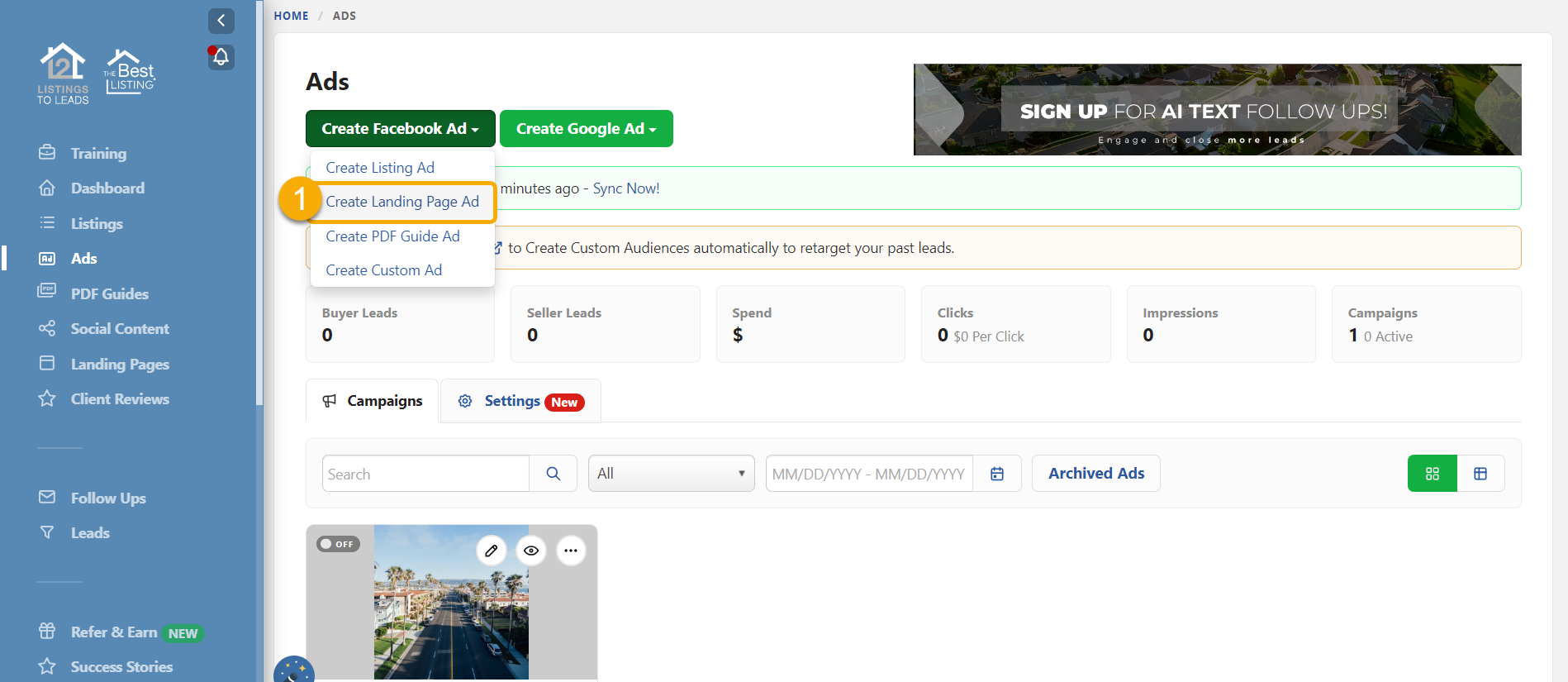
Task: Switch to grid view layout
Action: (1432, 474)
